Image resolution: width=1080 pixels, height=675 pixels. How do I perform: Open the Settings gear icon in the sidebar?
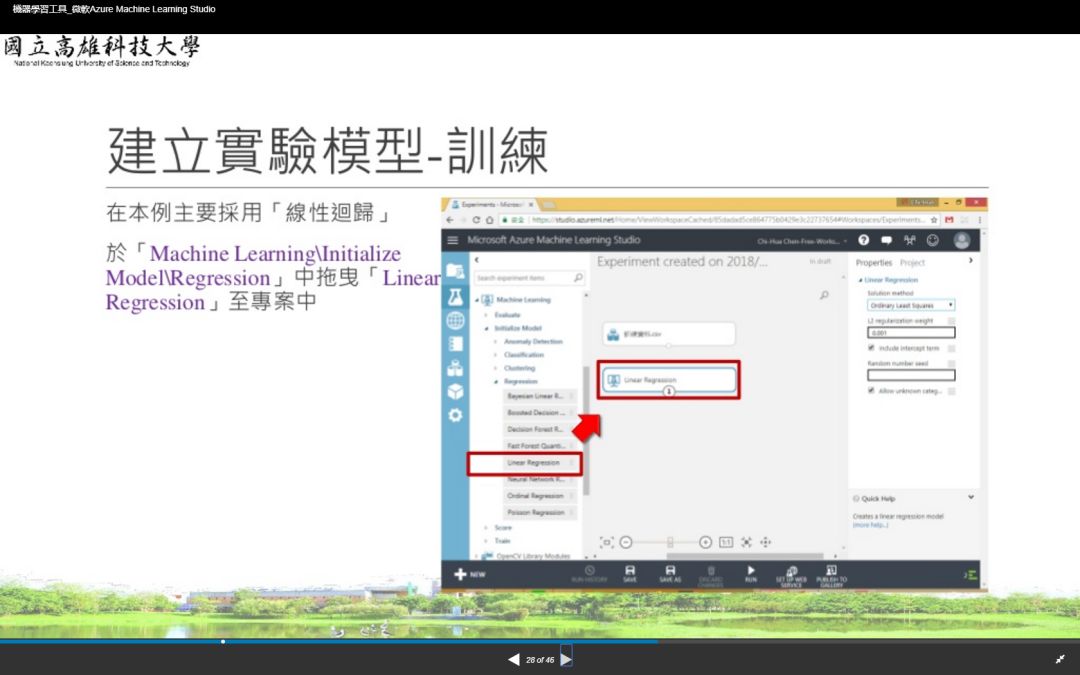point(455,415)
